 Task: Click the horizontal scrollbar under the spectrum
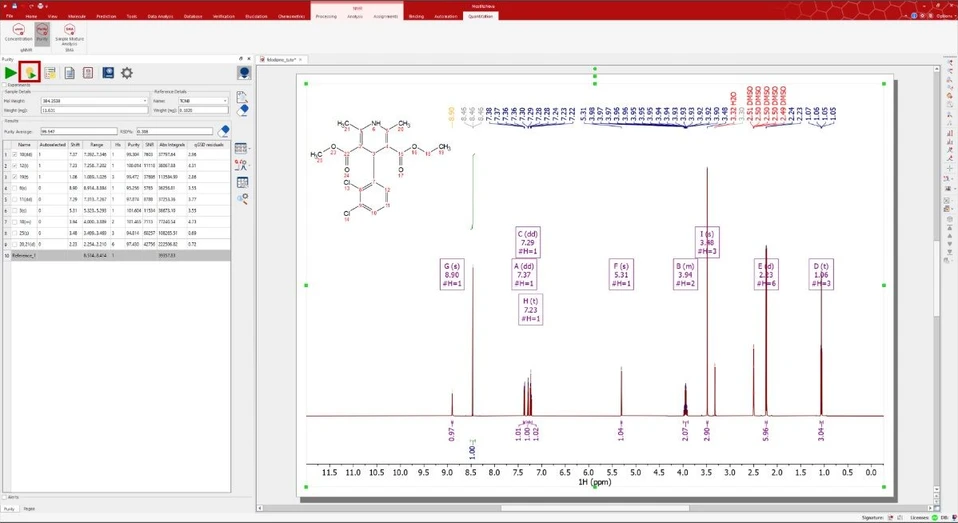click(x=595, y=508)
